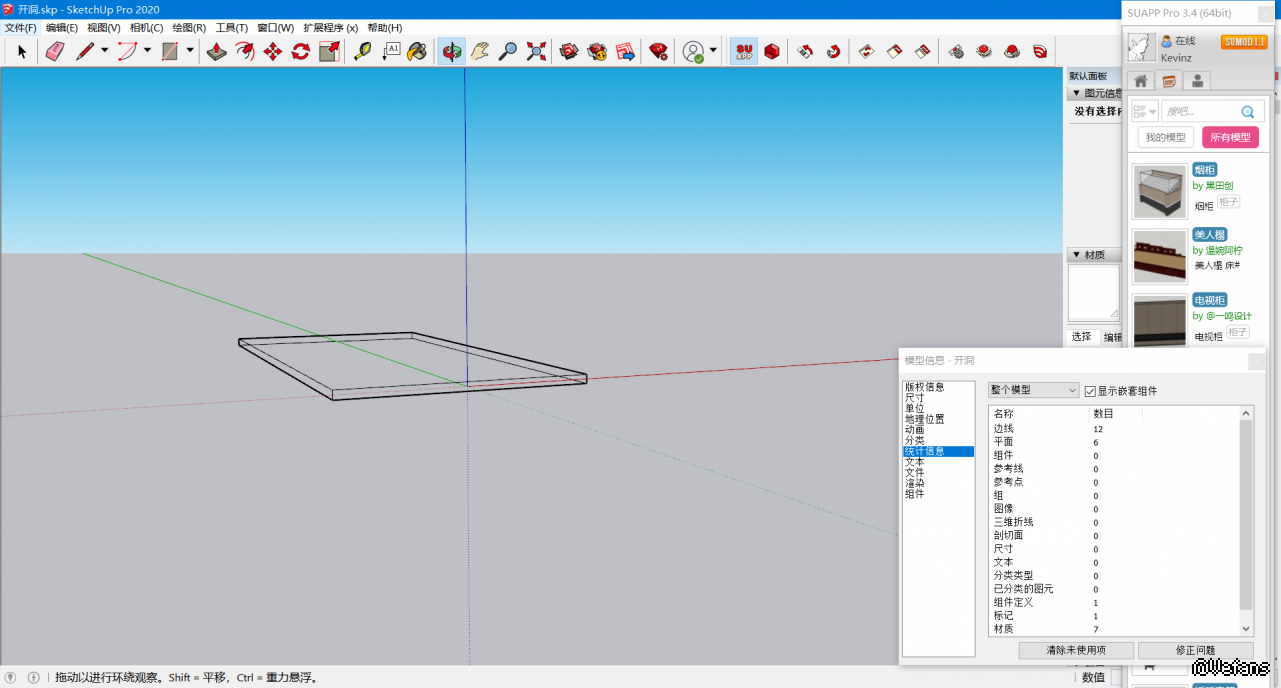The width and height of the screenshot is (1281, 688).
Task: Choose the Rotate tool
Action: [300, 51]
